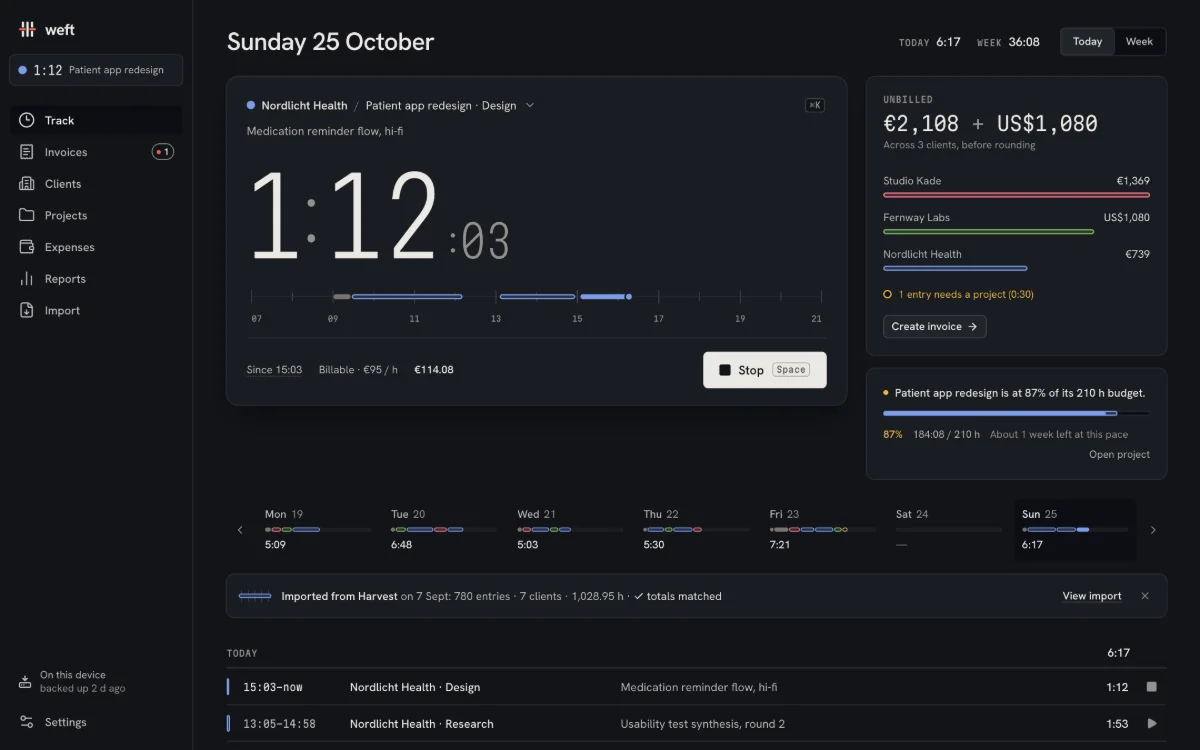Click the Fernway Labs unbilled bar
Viewport: 1200px width, 750px height.
[988, 231]
